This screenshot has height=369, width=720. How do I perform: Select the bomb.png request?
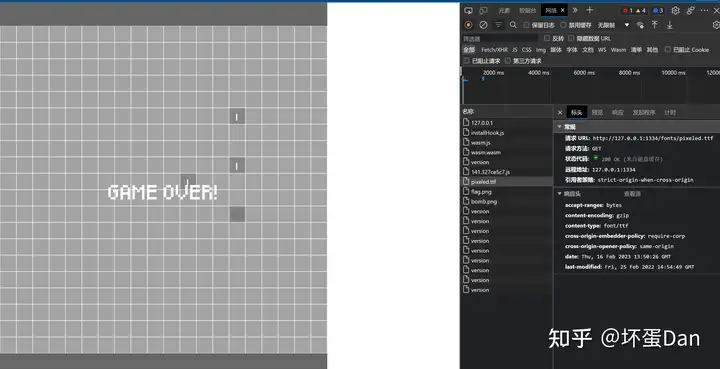tap(507, 201)
